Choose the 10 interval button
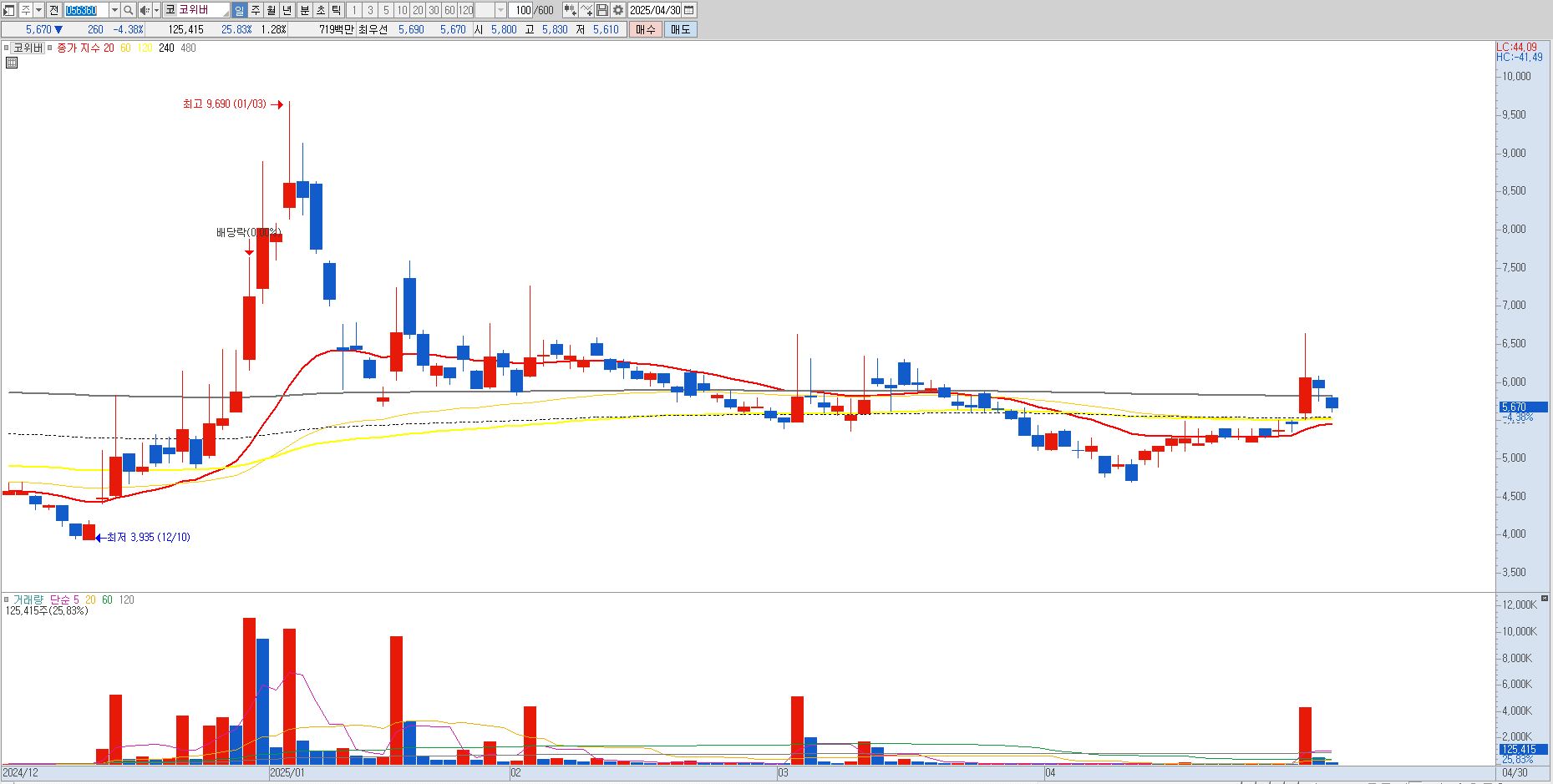This screenshot has height=784, width=1553. (x=402, y=10)
